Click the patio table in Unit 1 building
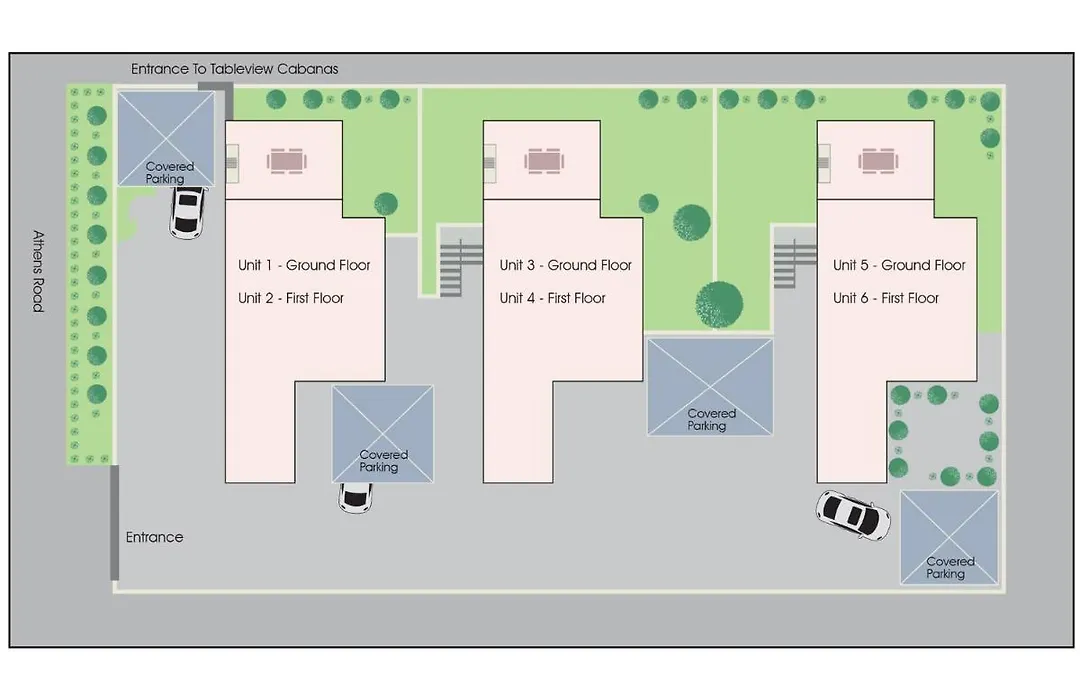This screenshot has width=1080, height=700. tap(287, 162)
